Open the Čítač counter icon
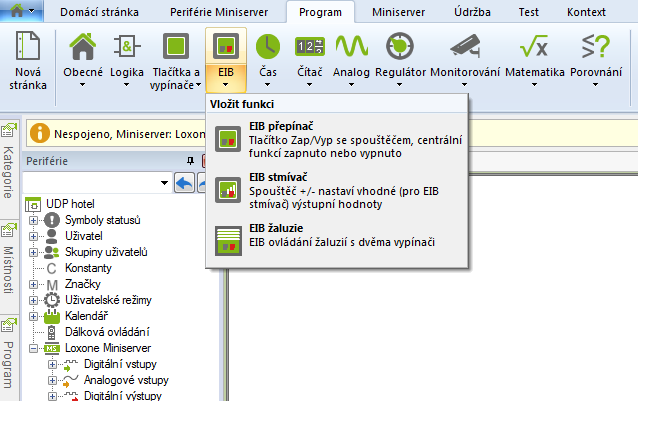 click(x=309, y=46)
